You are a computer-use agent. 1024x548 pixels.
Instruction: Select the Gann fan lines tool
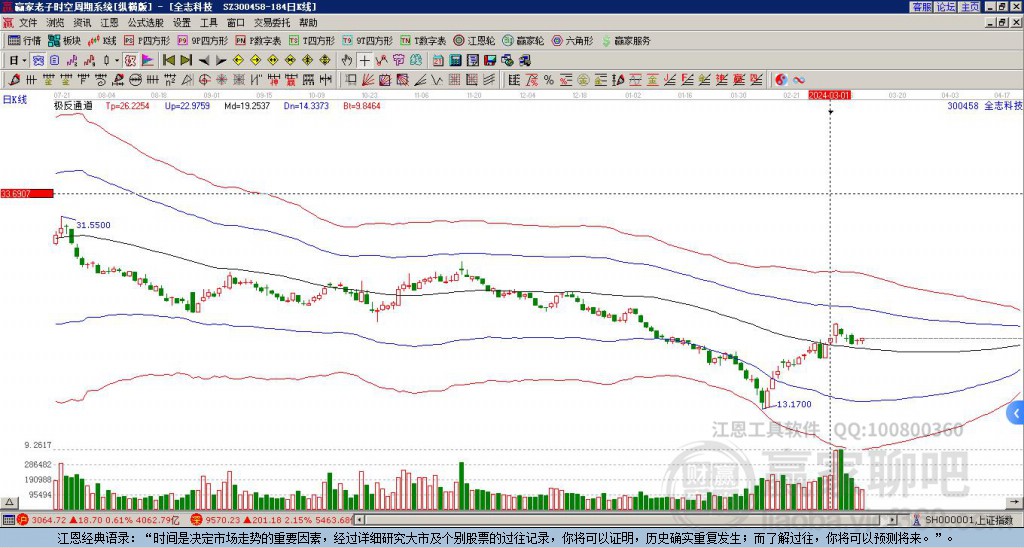(368, 80)
